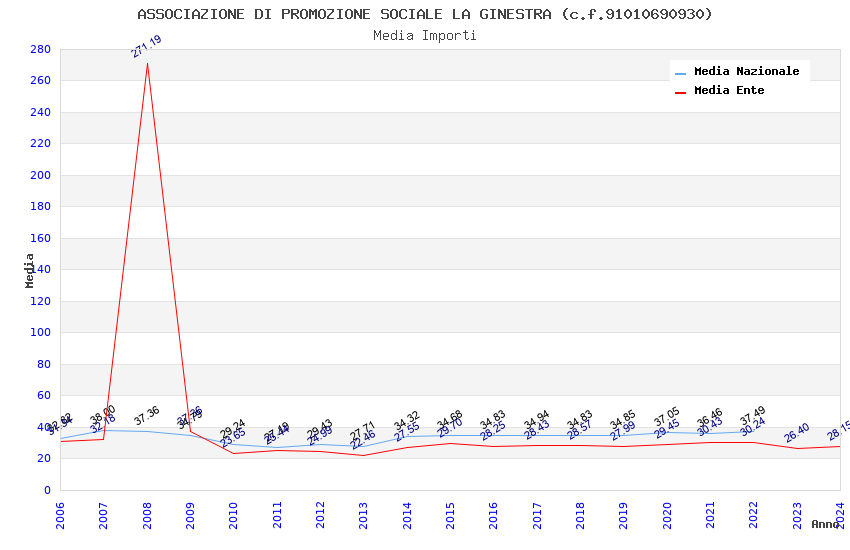
Task: Click the 23.65 value label for 2010
Action: 233,438
